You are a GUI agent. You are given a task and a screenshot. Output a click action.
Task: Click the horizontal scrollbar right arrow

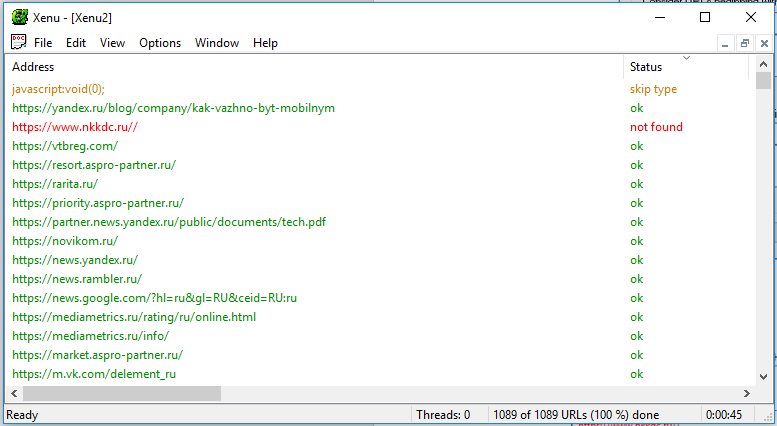pyautogui.click(x=748, y=394)
